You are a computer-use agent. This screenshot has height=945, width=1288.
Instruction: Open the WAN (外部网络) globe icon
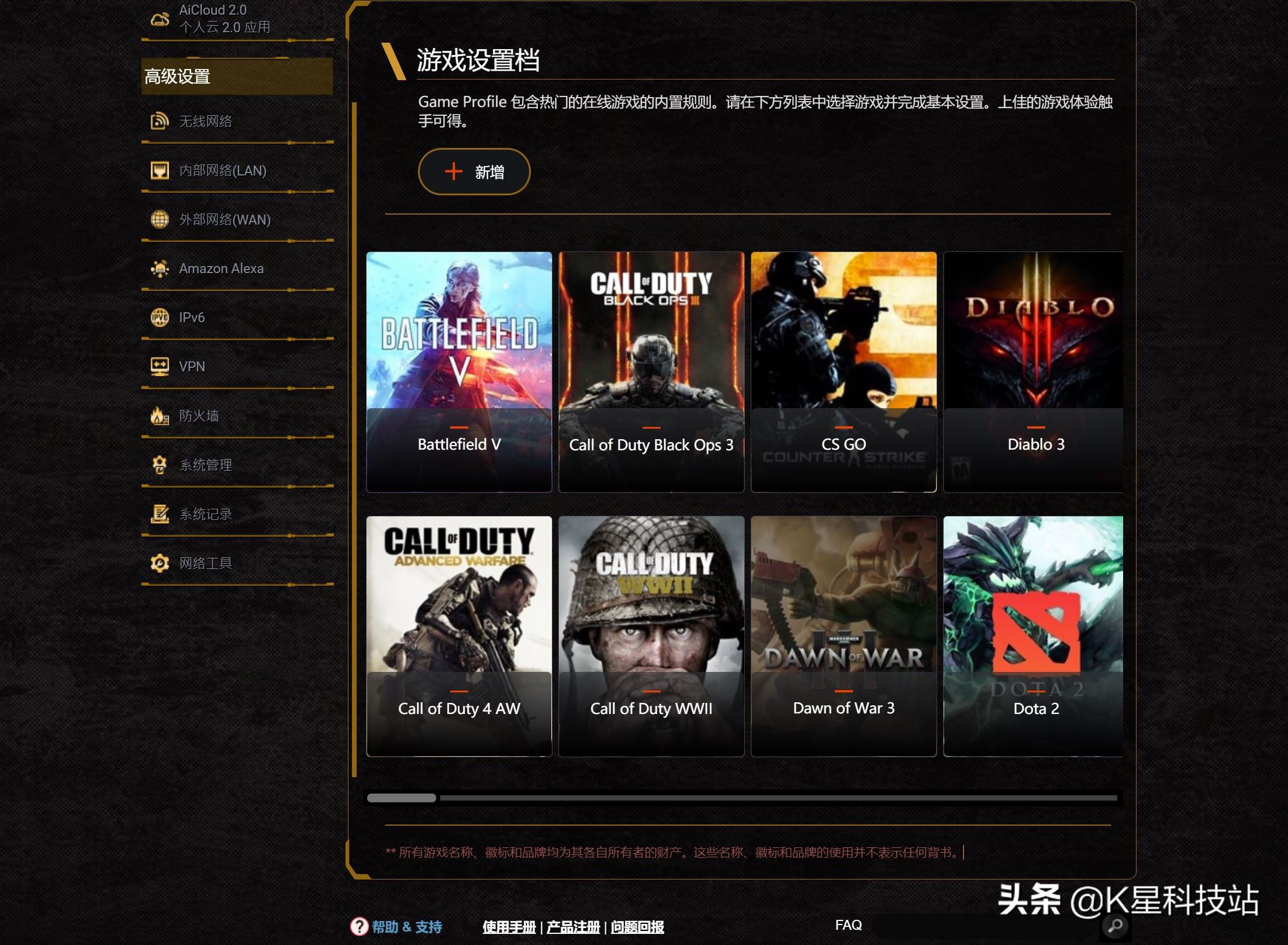tap(160, 219)
